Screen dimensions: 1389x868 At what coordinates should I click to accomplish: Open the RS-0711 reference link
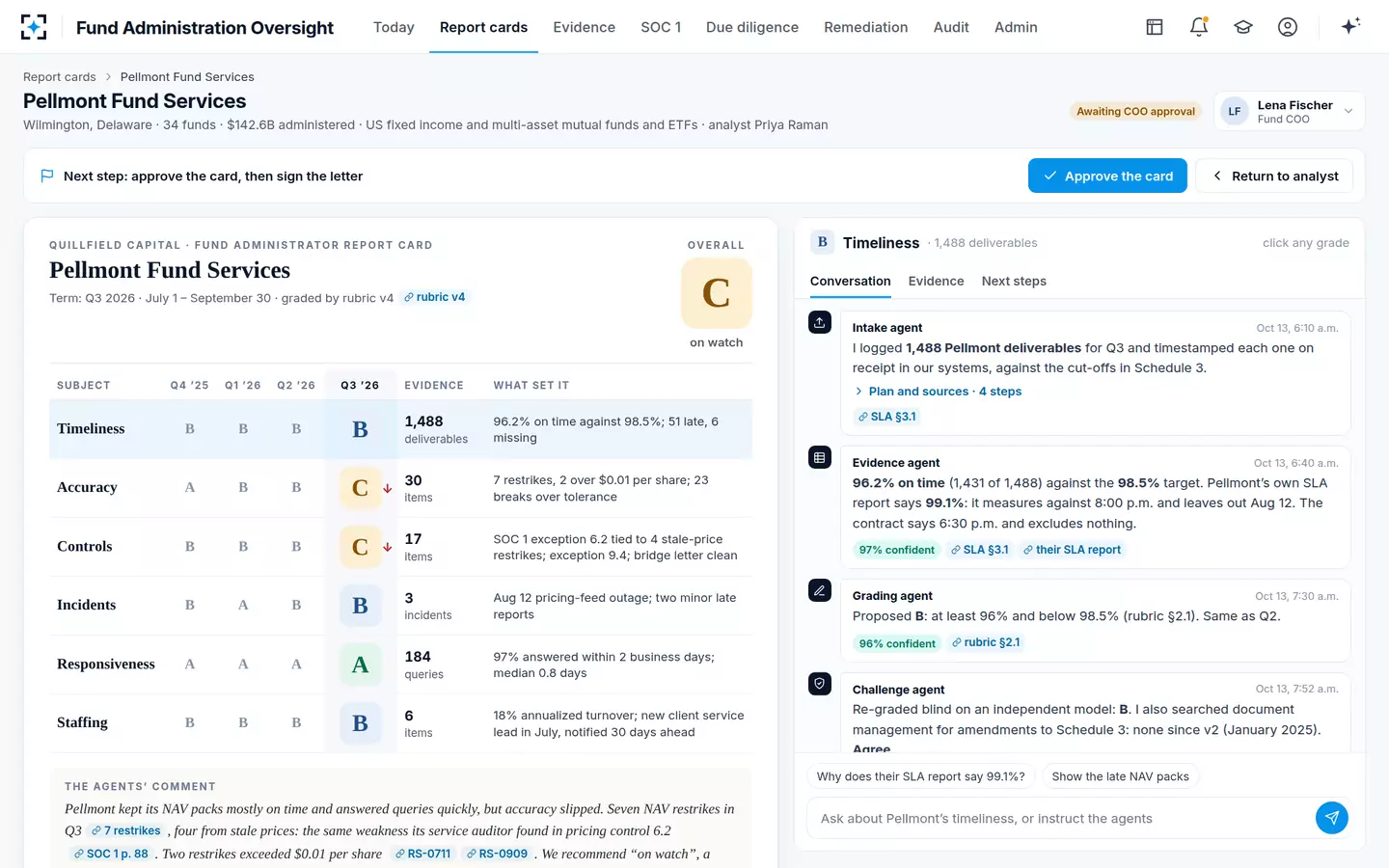click(422, 854)
